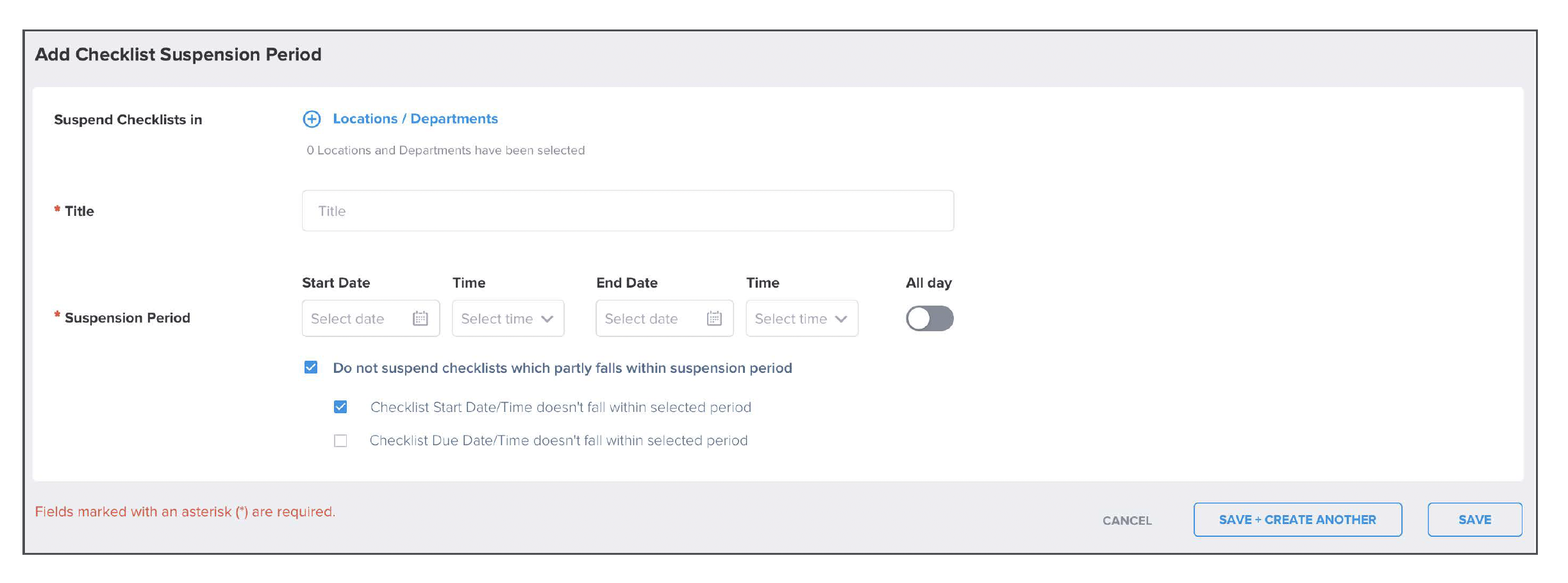Click the Locations / Departments link
The width and height of the screenshot is (1568, 583).
point(415,119)
